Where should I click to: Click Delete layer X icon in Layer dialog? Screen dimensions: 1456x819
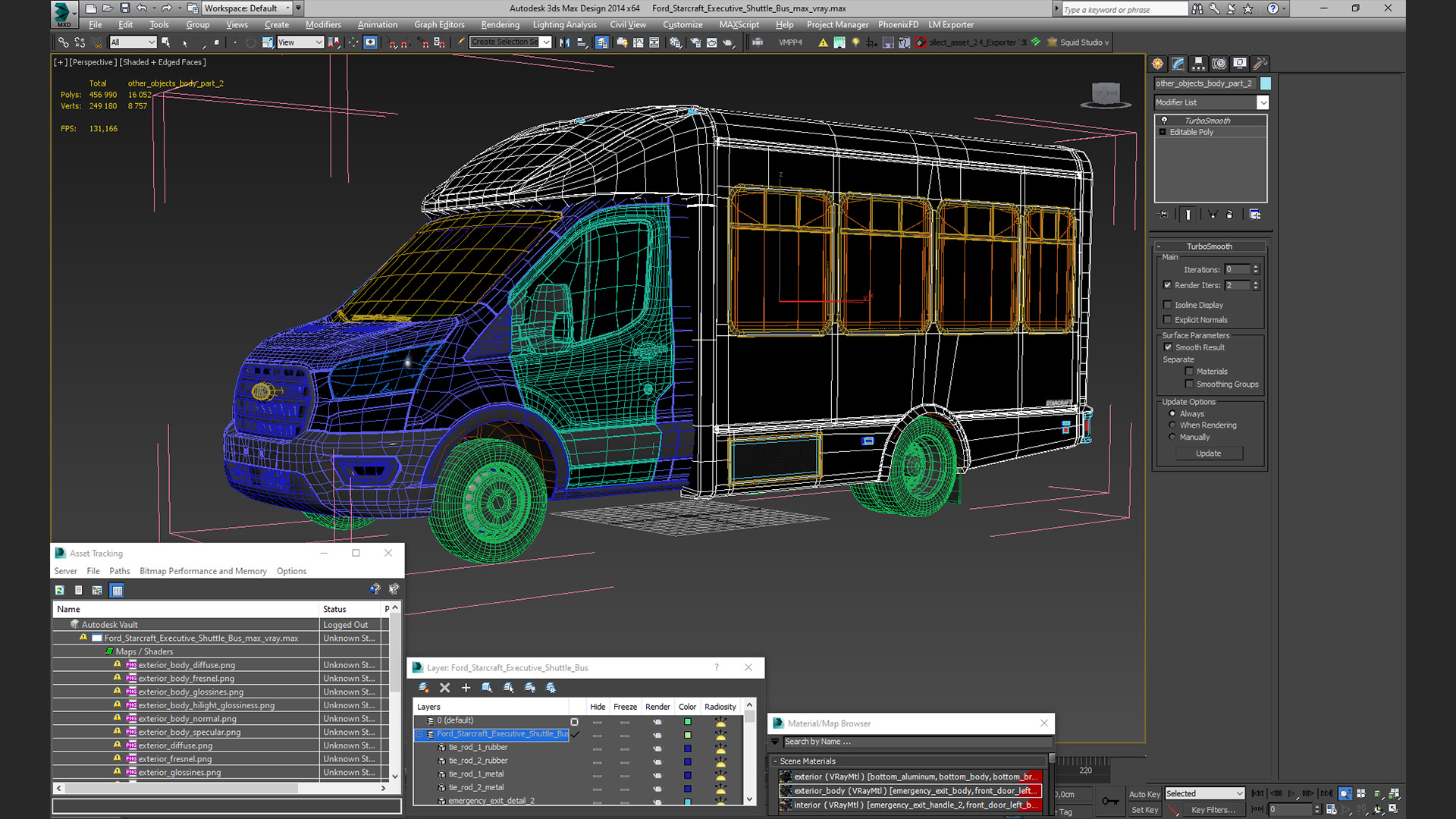pos(445,688)
